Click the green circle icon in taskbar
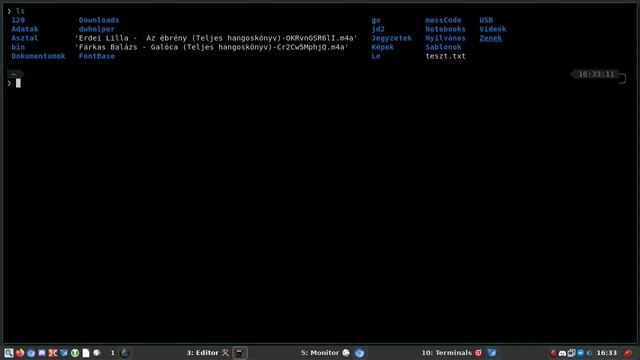Screen dimensions: 640x360 [75, 353]
